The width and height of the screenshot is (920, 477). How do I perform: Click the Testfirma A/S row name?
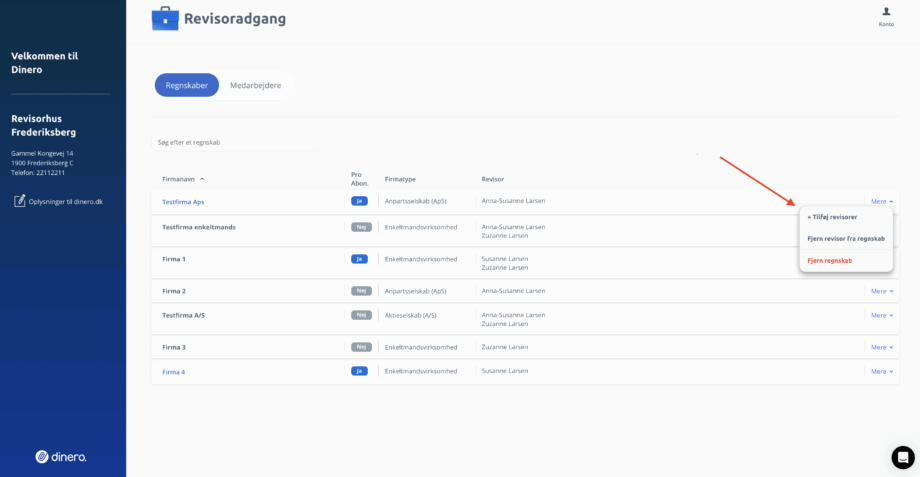click(184, 315)
